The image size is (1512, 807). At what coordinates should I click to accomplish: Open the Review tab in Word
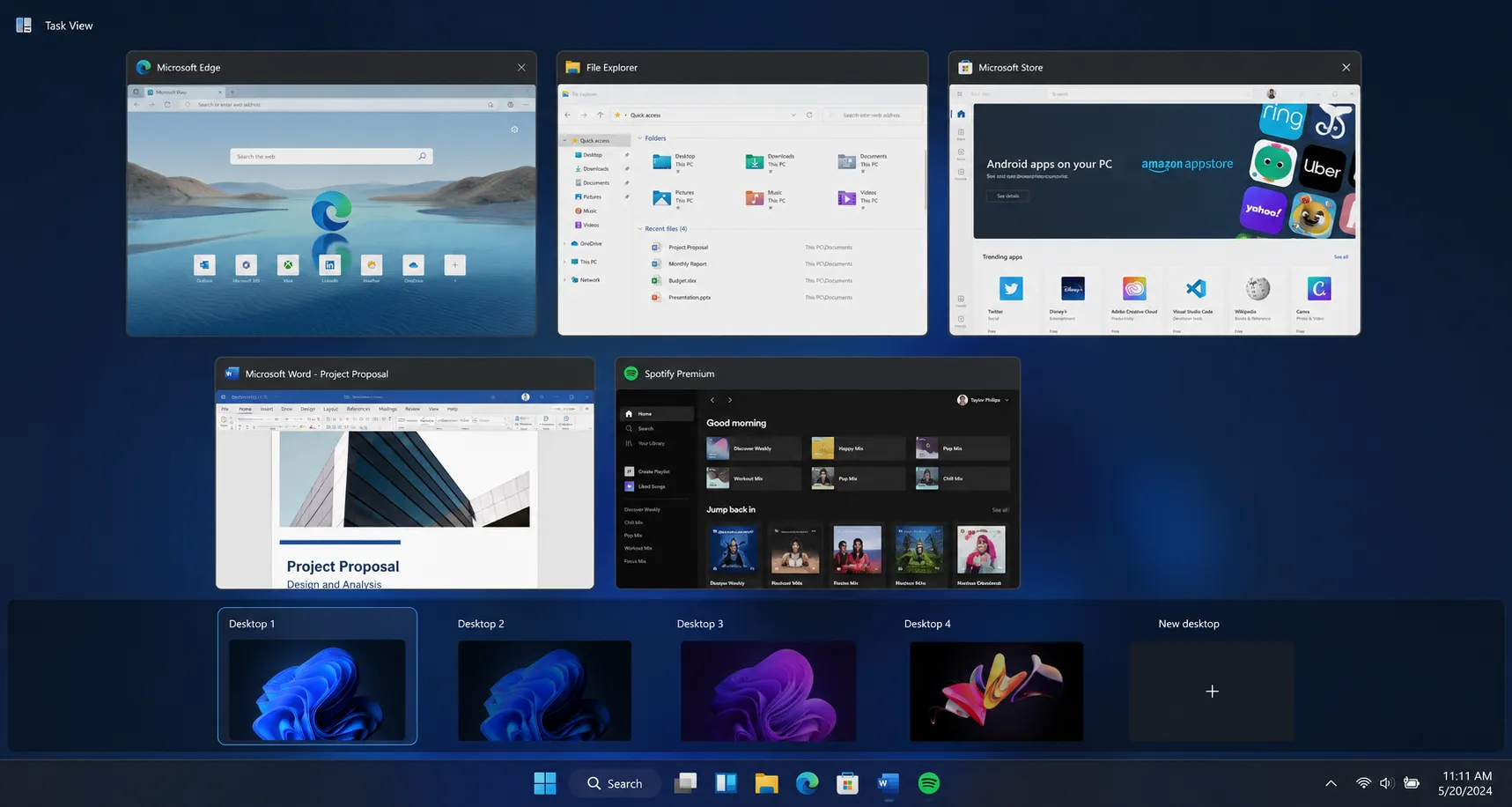[412, 409]
